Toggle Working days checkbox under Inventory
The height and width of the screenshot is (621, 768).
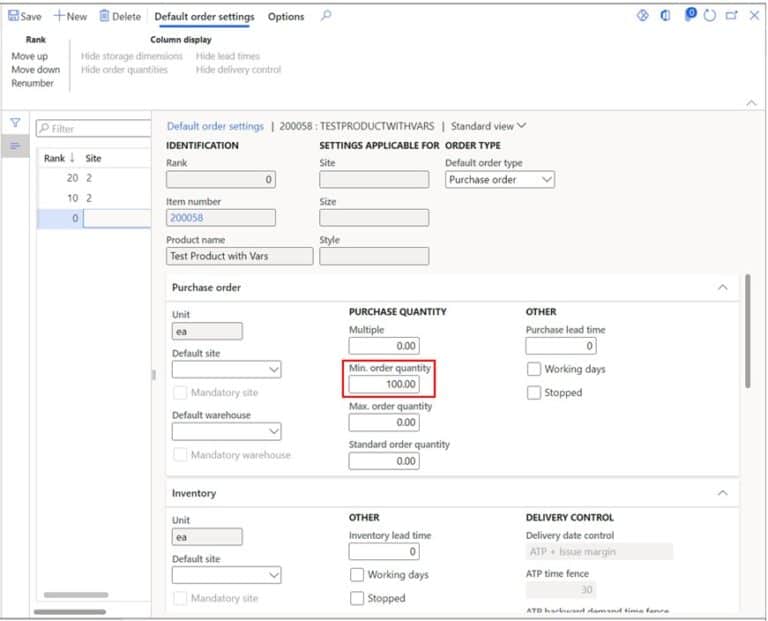point(357,575)
